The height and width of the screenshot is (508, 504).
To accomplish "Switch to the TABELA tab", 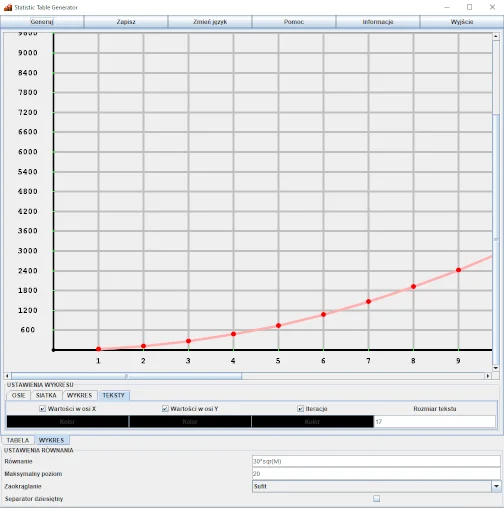I will pyautogui.click(x=18, y=440).
